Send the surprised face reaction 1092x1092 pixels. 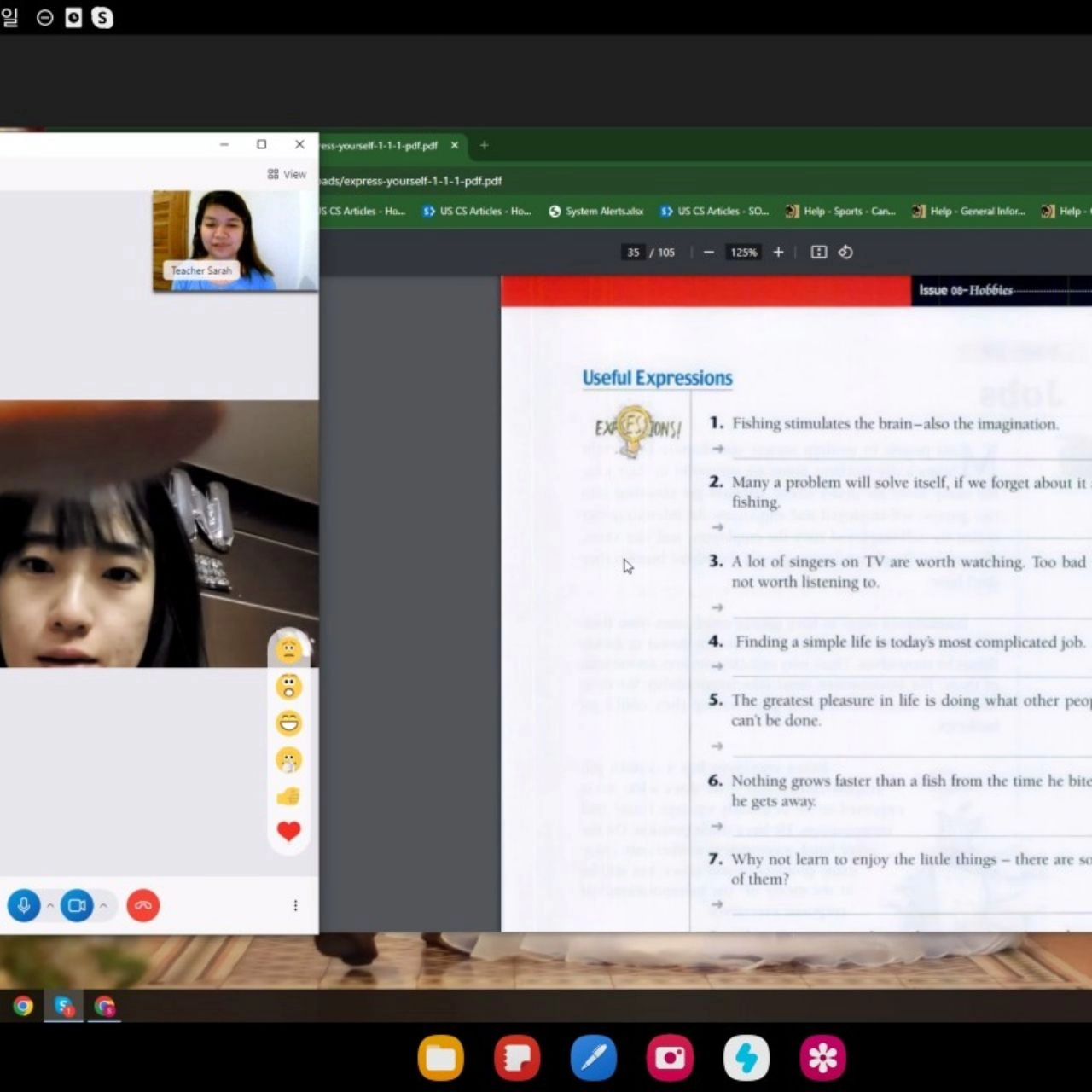click(289, 686)
